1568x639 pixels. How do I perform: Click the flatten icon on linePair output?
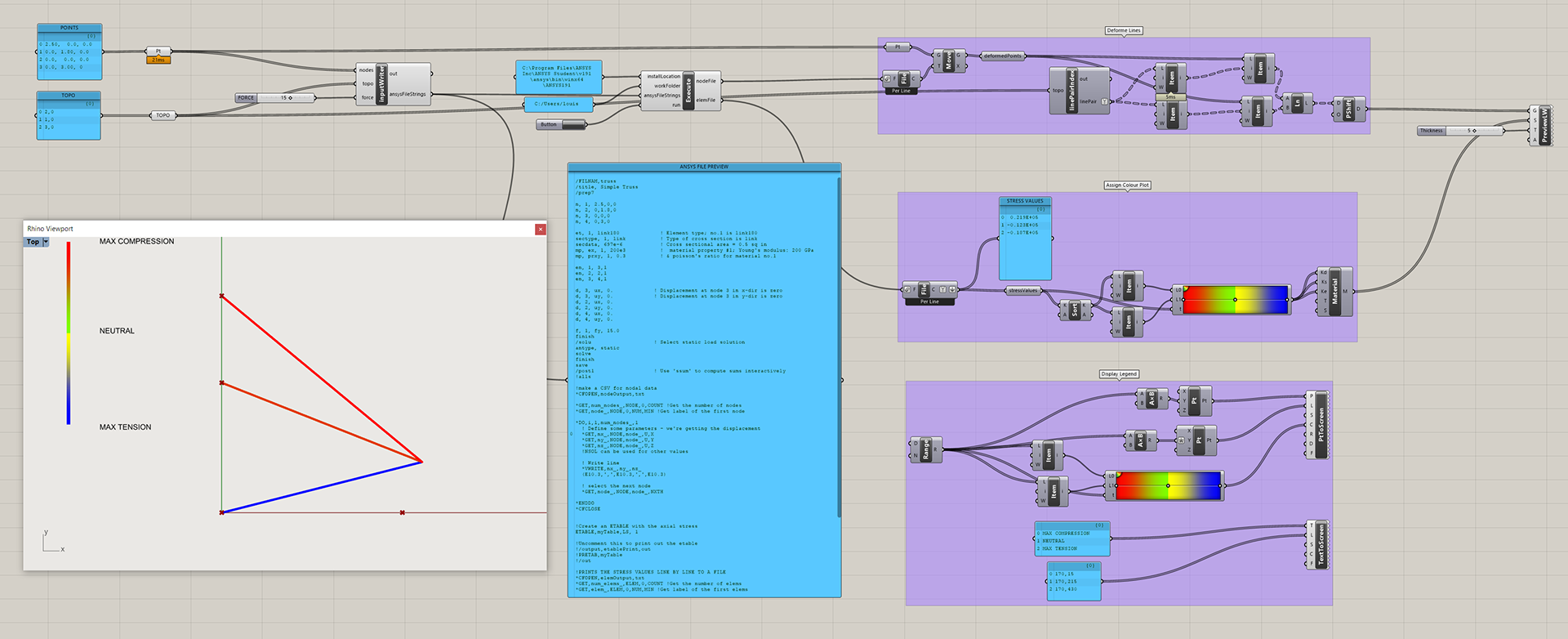pos(1104,101)
